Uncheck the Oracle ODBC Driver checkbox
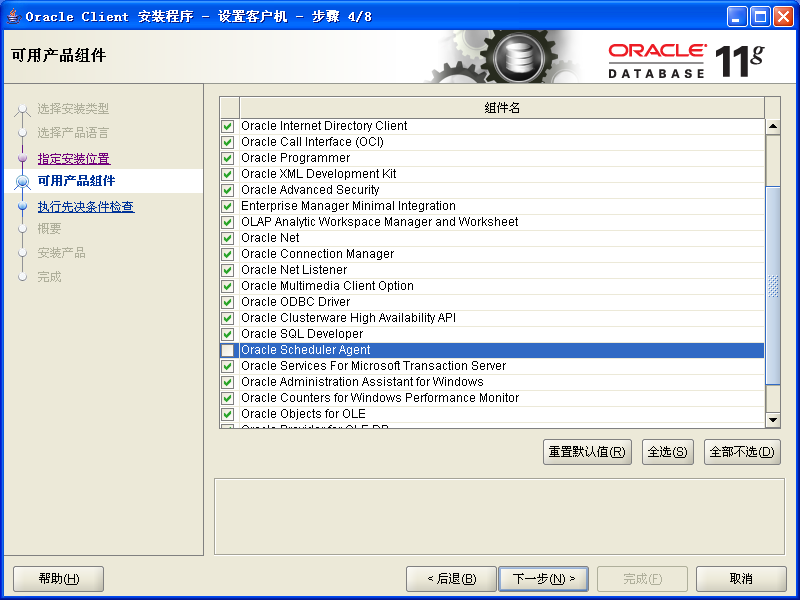Image resolution: width=800 pixels, height=600 pixels. pos(228,302)
